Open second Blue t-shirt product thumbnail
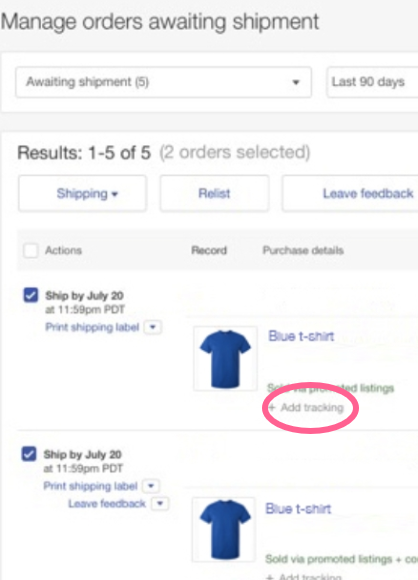 (223, 529)
